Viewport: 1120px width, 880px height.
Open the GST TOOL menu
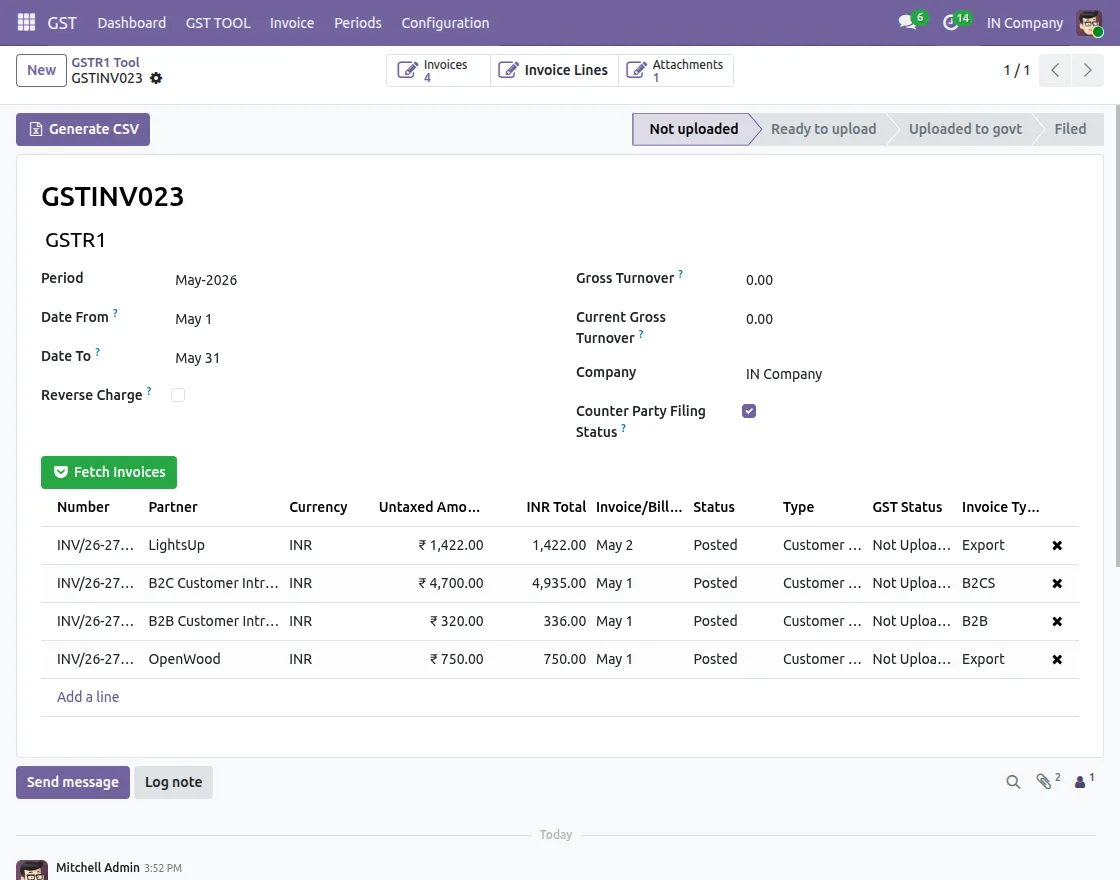[x=218, y=23]
